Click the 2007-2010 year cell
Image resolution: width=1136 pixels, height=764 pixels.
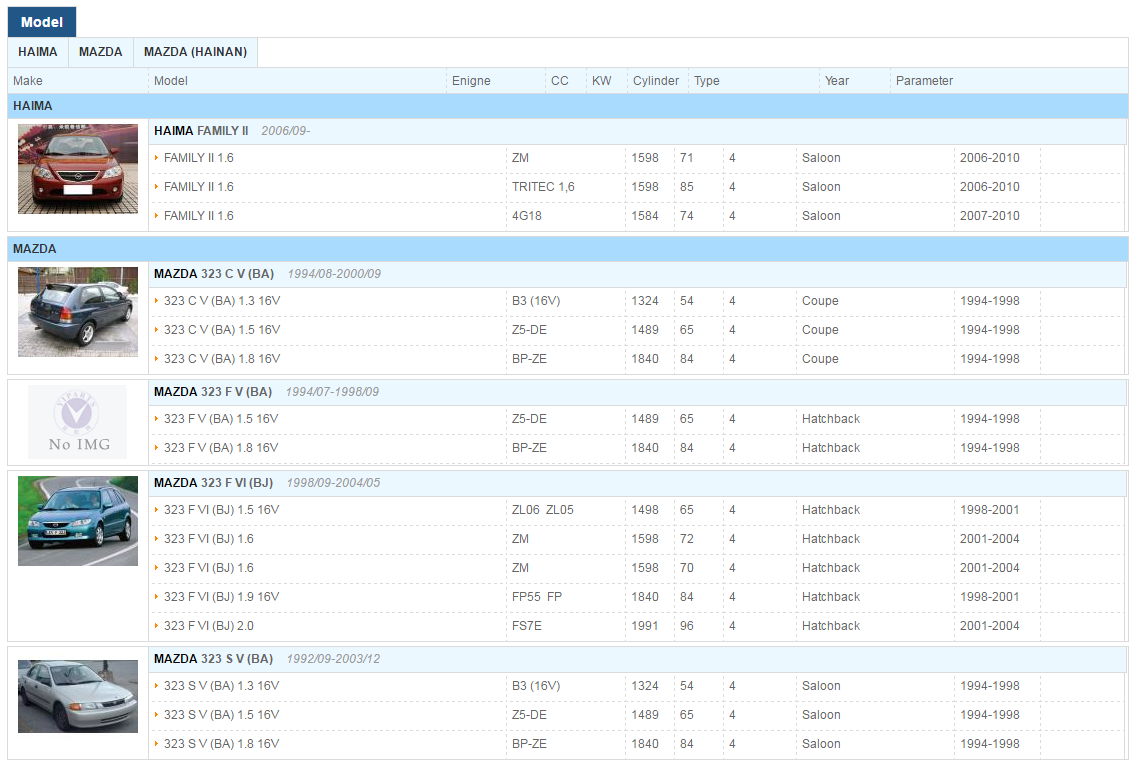coord(990,216)
